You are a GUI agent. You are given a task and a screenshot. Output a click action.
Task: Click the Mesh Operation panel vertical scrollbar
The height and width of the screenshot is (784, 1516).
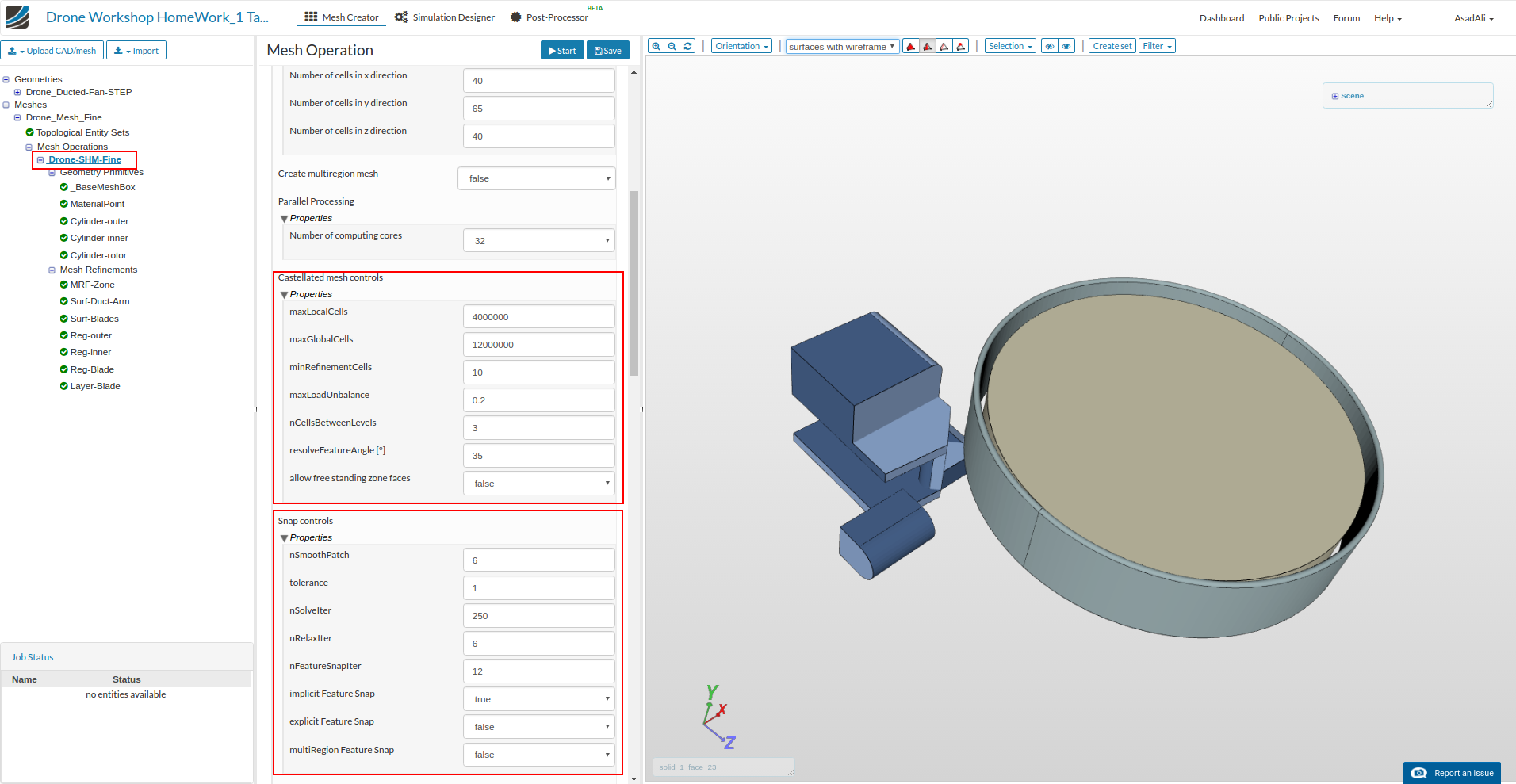click(634, 283)
